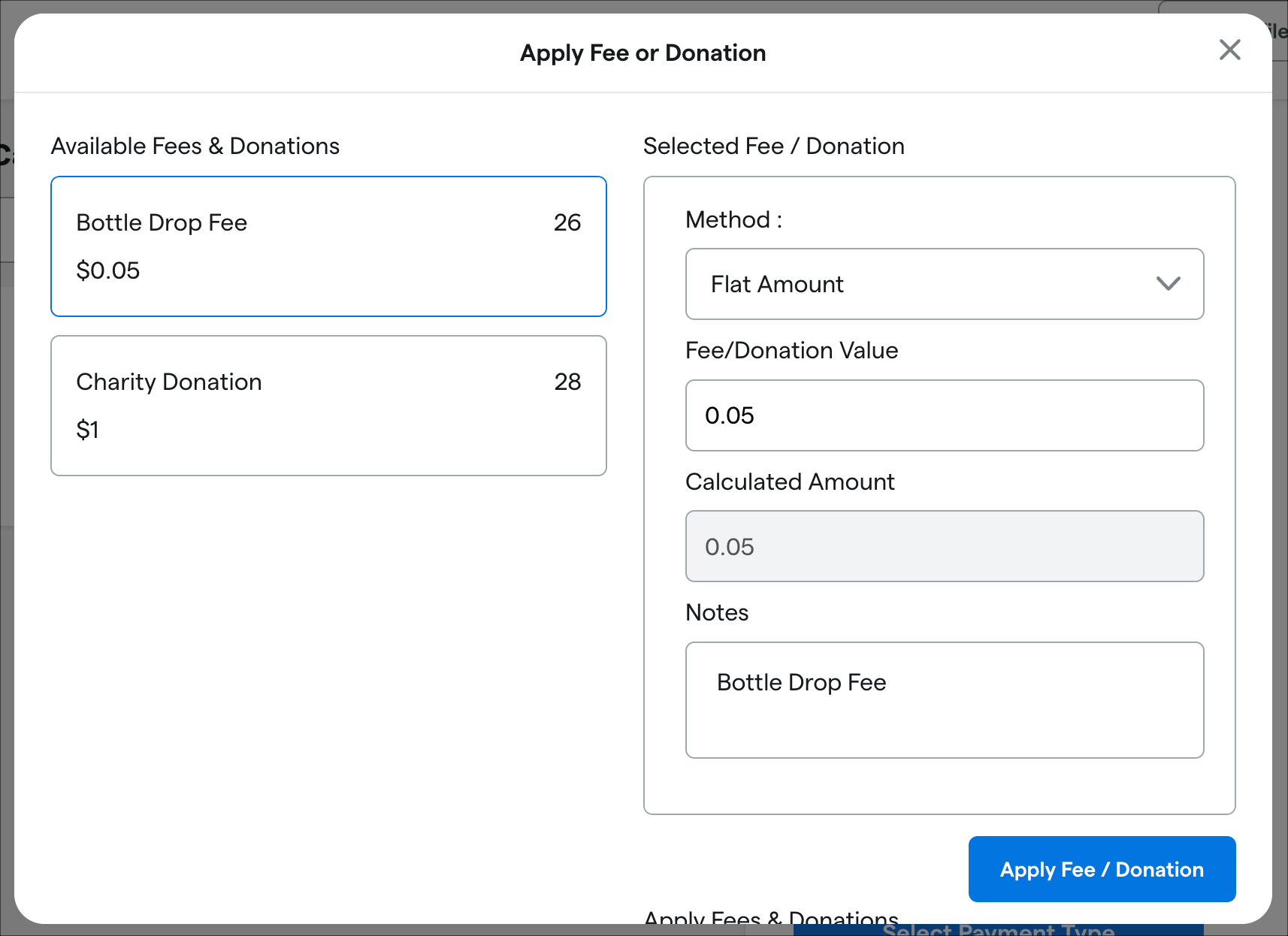
Task: Click the number 26 on Bottle Drop Fee card
Action: (567, 222)
